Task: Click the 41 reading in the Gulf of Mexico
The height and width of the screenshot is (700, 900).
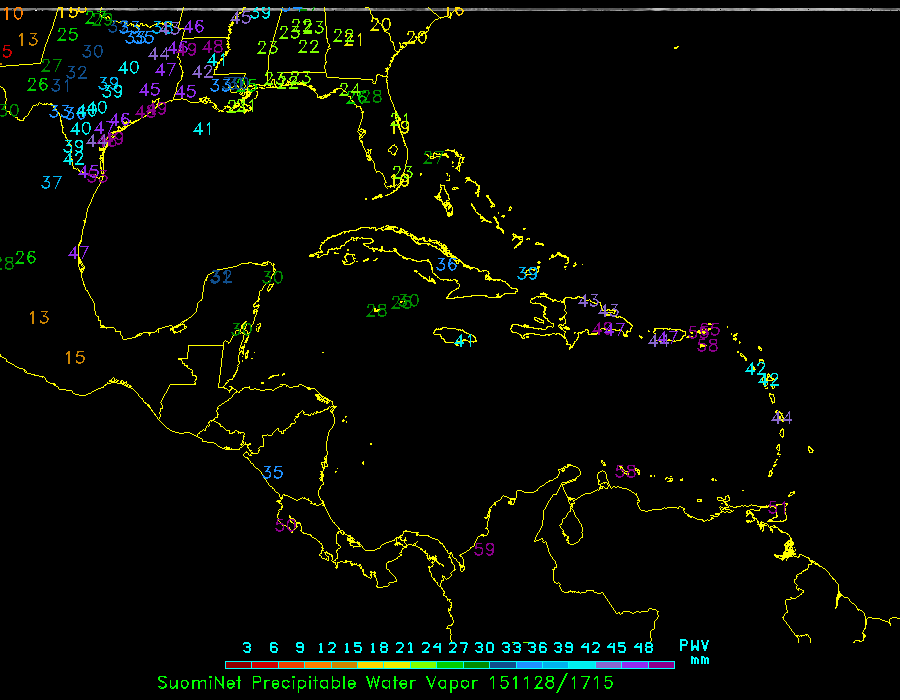Action: (203, 128)
